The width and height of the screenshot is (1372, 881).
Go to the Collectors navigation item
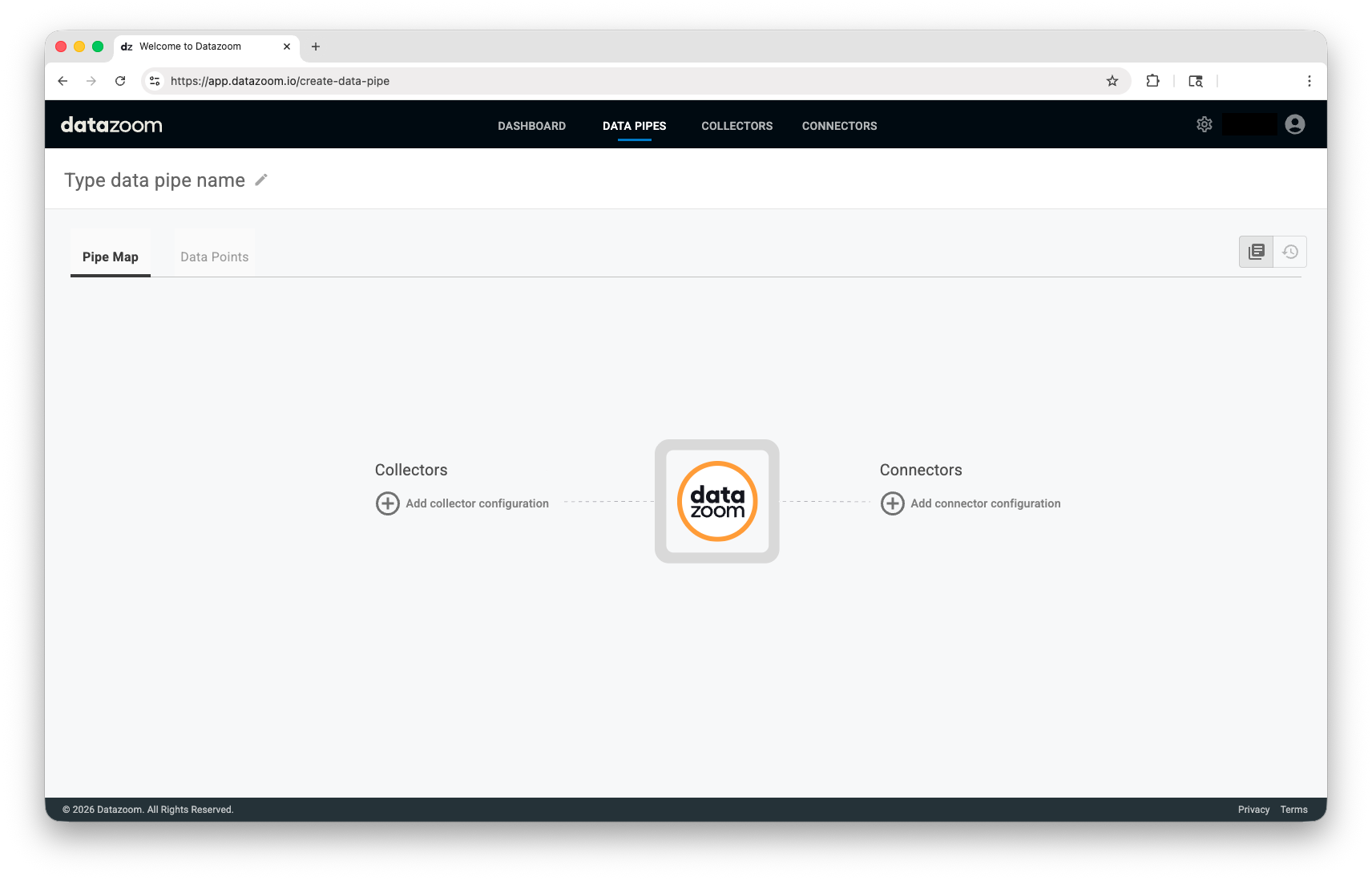click(x=736, y=126)
